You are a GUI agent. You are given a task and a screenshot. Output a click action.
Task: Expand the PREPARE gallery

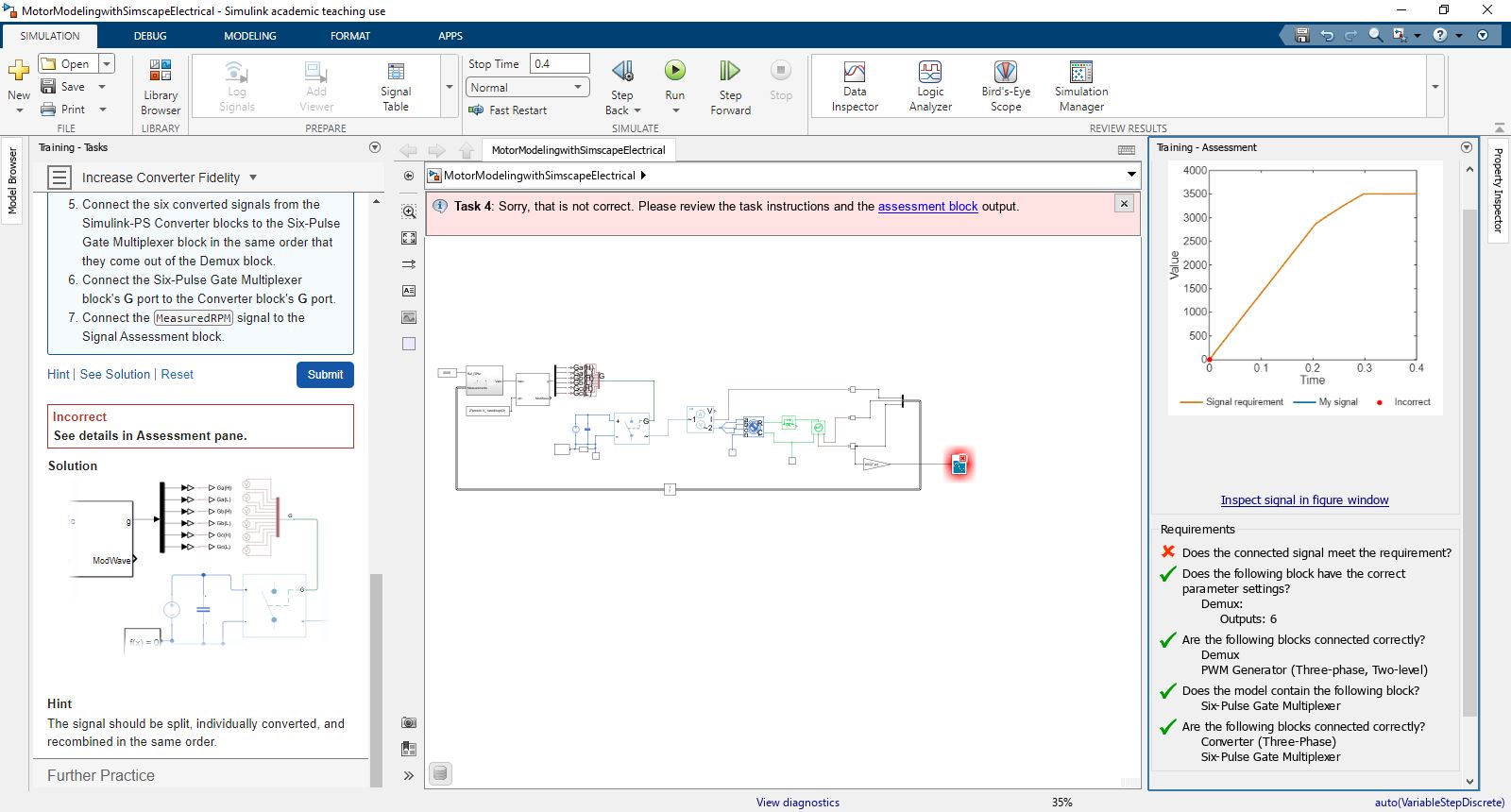(450, 87)
